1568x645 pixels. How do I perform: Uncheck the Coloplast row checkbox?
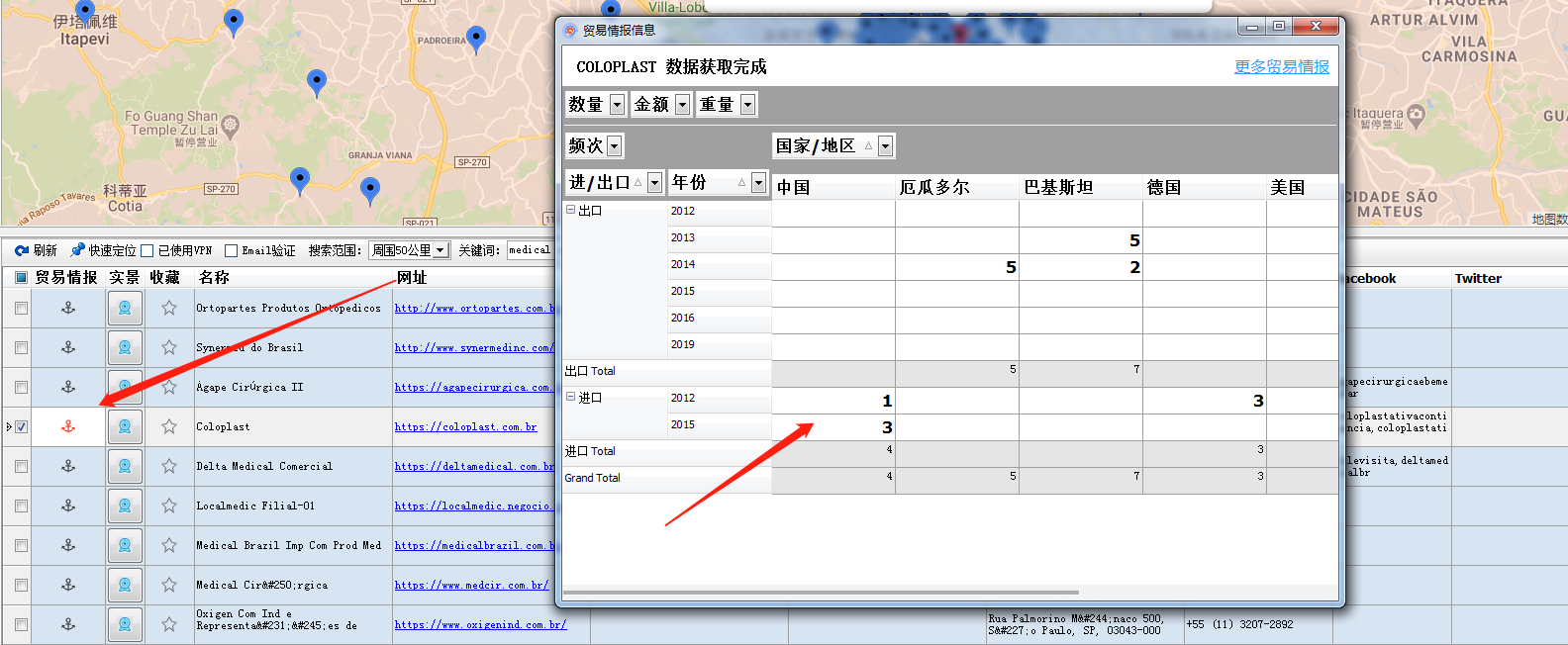point(21,426)
